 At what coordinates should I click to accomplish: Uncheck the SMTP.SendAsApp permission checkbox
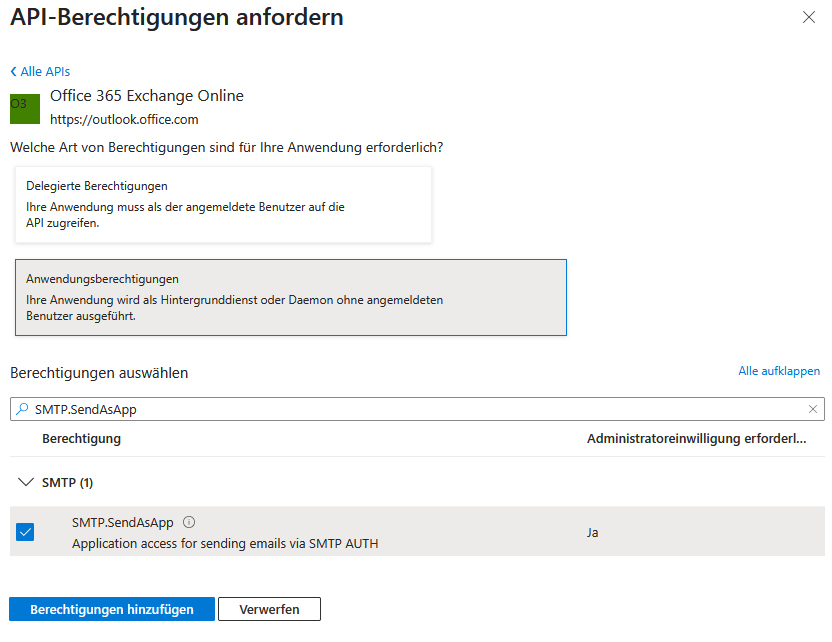click(x=25, y=532)
